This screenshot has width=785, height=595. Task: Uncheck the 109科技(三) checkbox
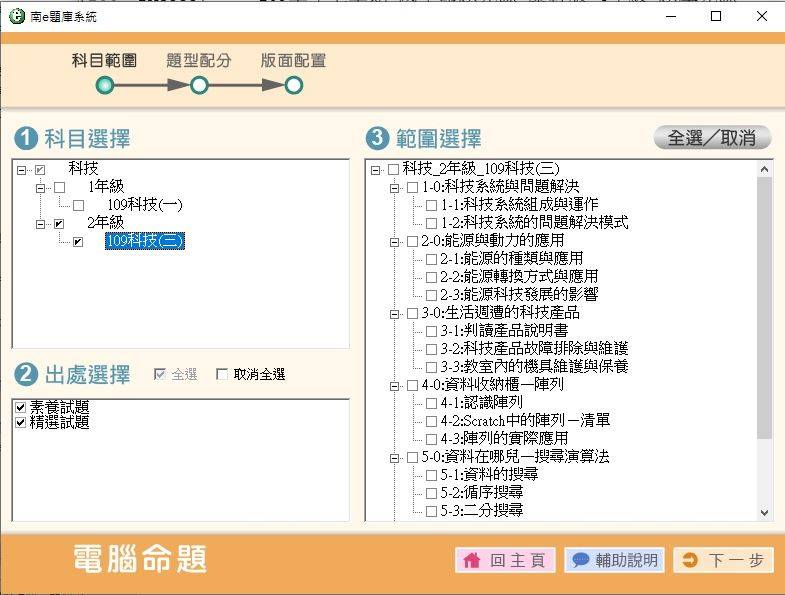(78, 242)
